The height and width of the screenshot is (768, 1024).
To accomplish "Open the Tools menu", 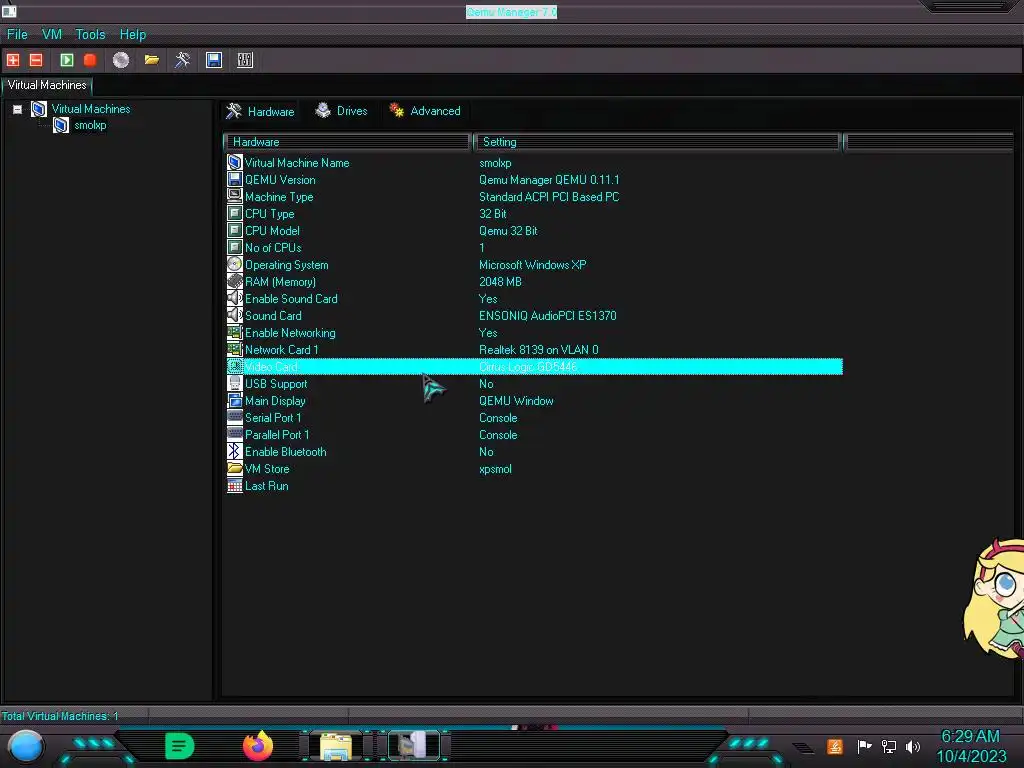I will (90, 34).
